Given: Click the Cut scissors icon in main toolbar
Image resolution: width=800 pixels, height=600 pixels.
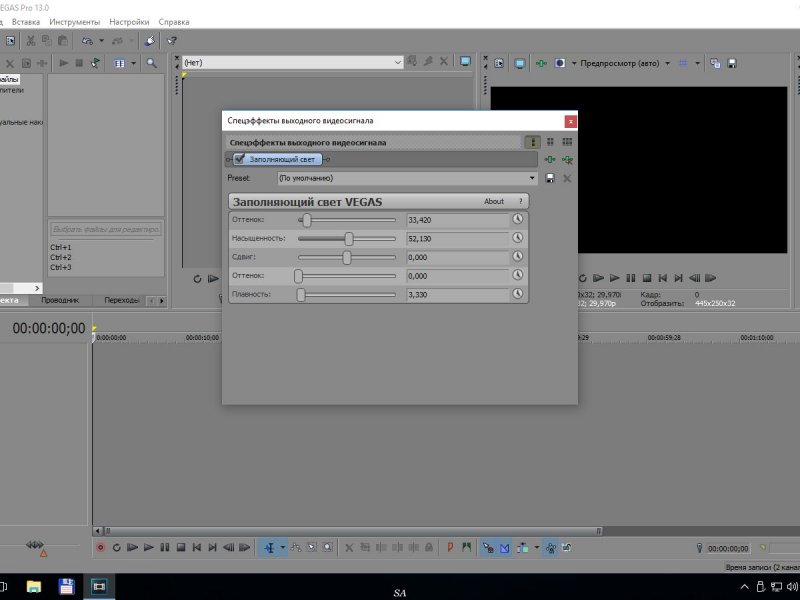Looking at the screenshot, I should pyautogui.click(x=31, y=41).
